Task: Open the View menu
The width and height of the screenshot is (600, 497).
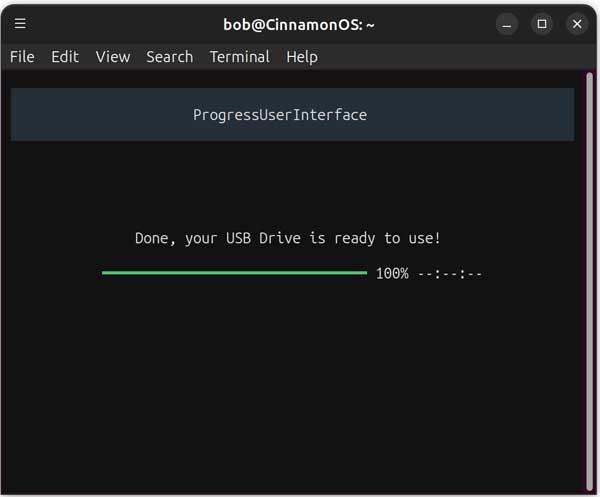Action: (113, 57)
